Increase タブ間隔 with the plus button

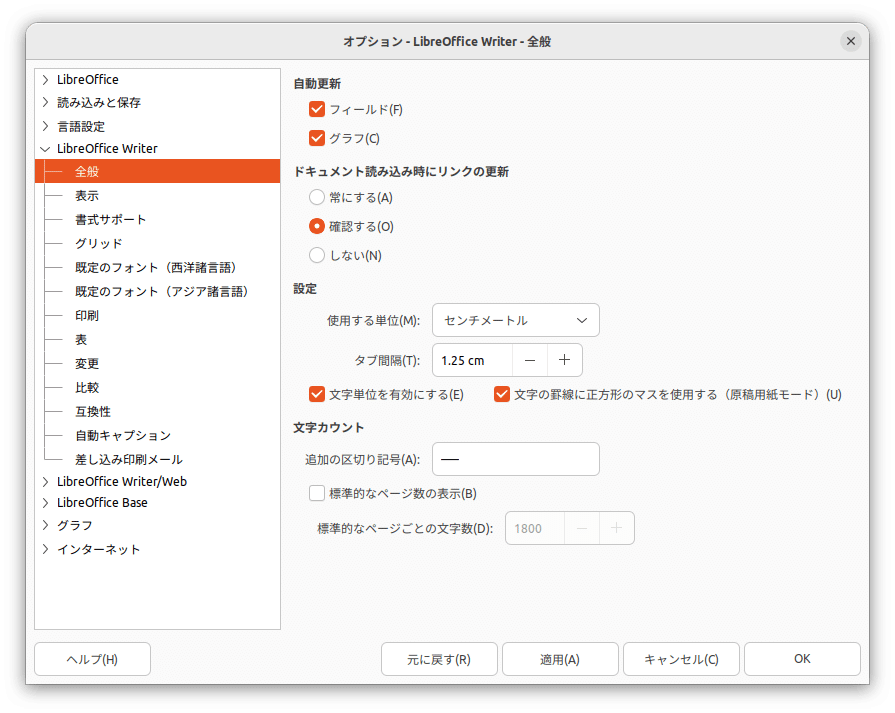tap(565, 360)
